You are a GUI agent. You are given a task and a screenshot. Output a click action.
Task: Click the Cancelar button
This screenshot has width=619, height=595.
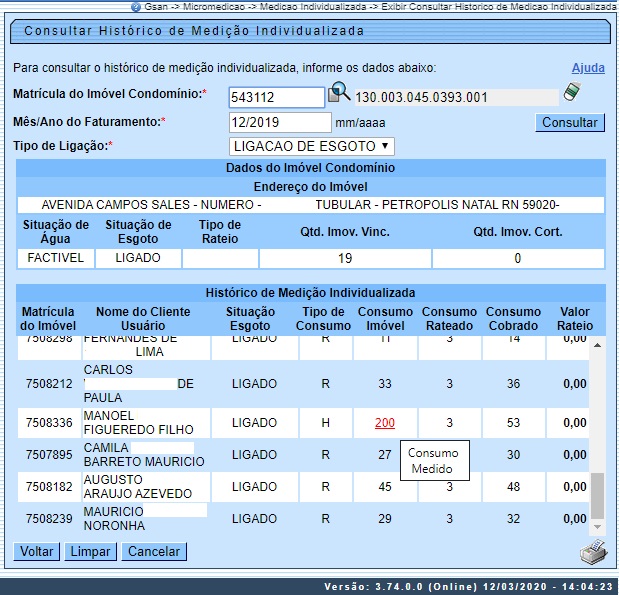click(x=154, y=552)
